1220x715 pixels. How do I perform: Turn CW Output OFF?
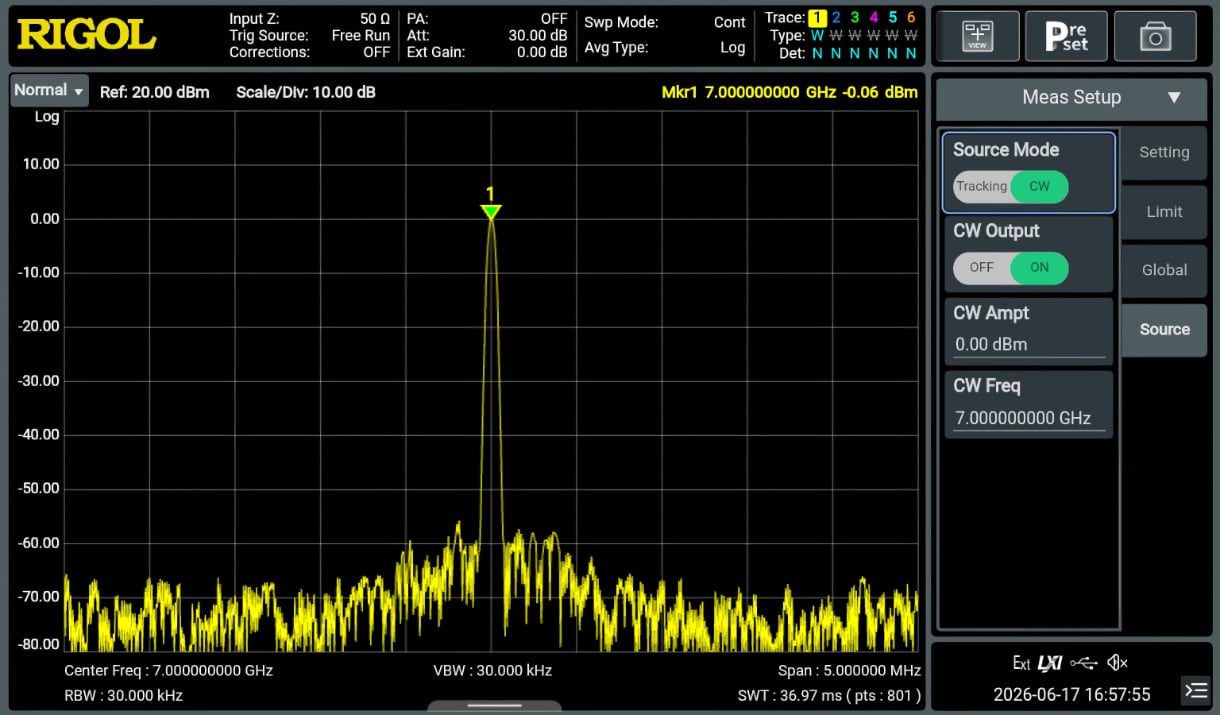tap(981, 268)
